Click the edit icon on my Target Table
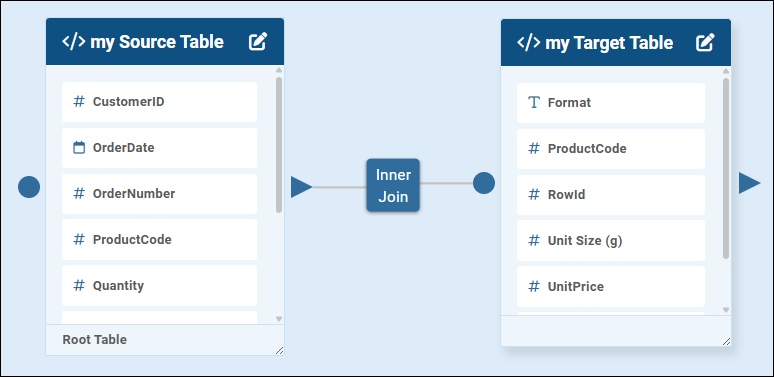774x377 pixels. 705,42
